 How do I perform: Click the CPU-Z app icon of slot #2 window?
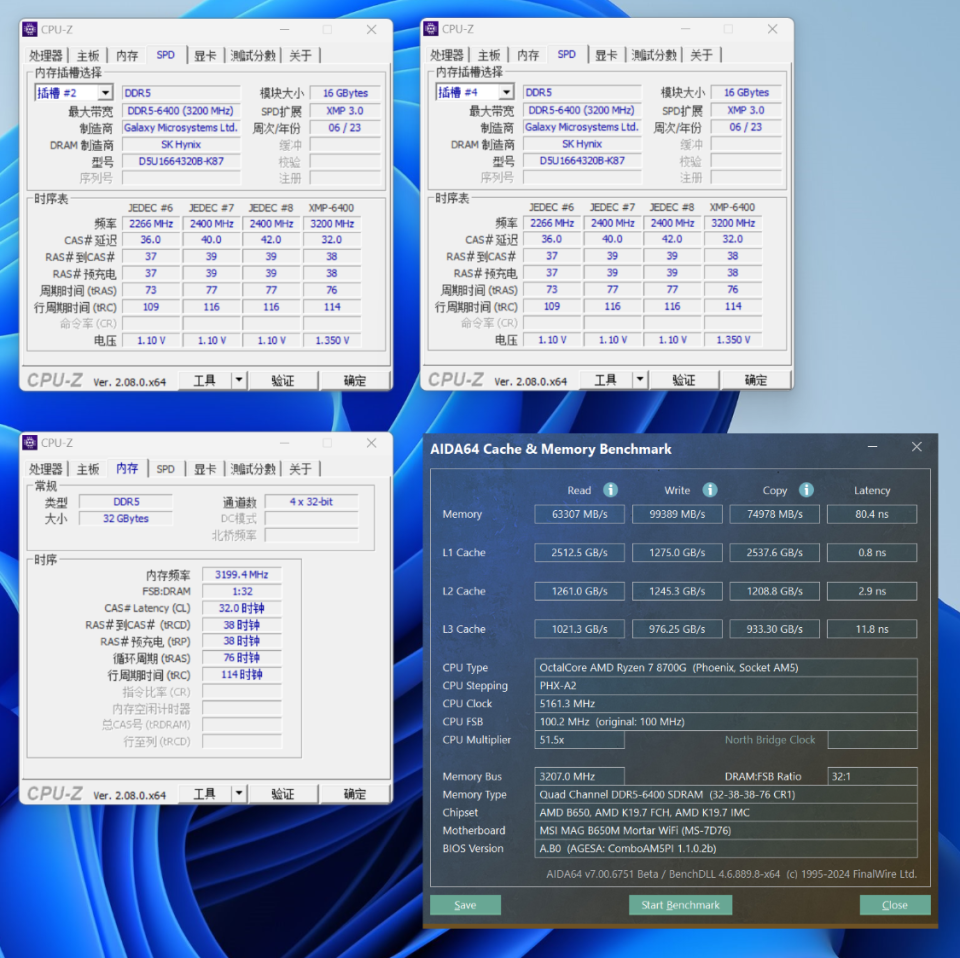tap(30, 29)
